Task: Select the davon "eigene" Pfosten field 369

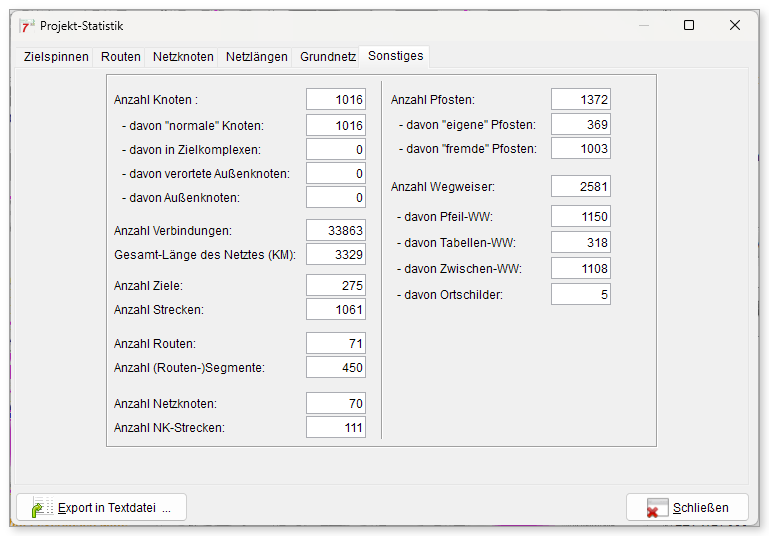Action: [x=581, y=125]
